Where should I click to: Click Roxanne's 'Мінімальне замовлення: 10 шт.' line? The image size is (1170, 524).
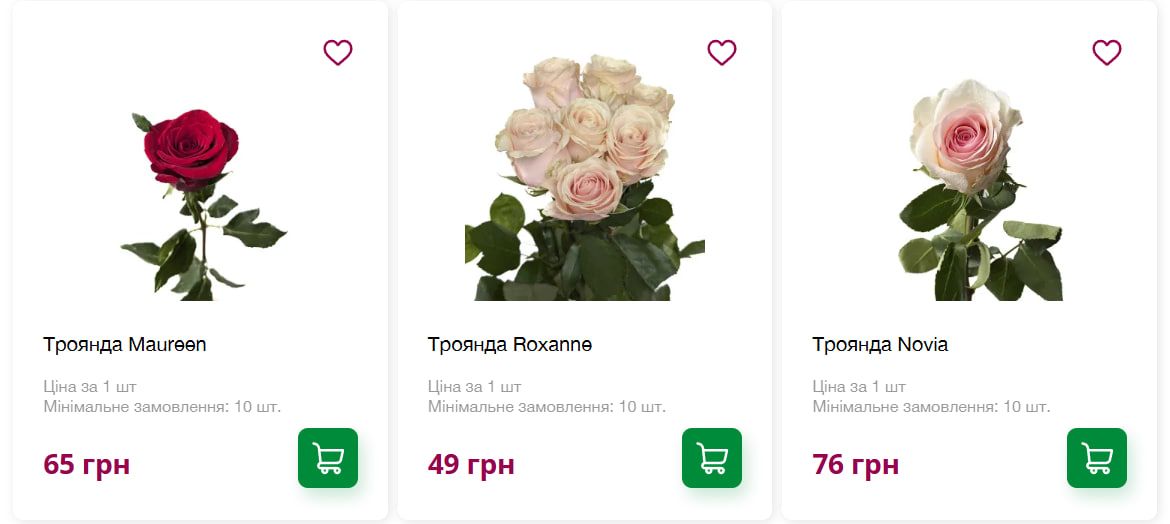pyautogui.click(x=547, y=407)
